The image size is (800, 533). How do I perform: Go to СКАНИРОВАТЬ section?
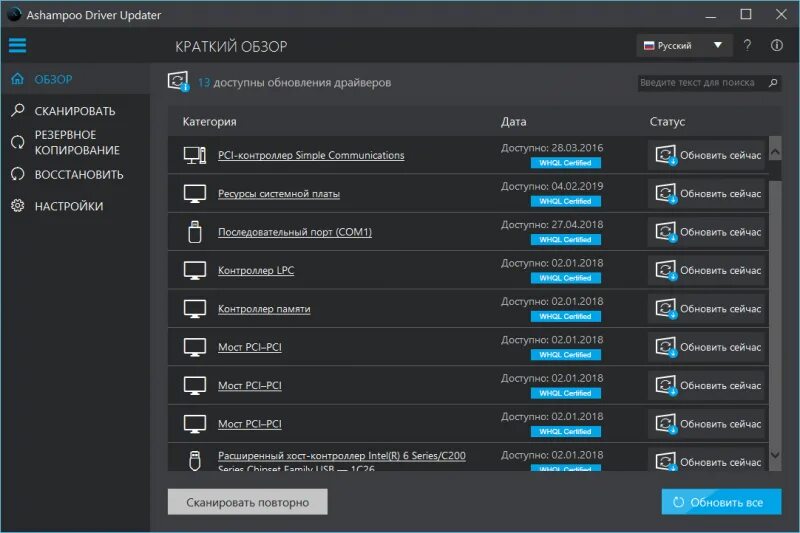[76, 111]
